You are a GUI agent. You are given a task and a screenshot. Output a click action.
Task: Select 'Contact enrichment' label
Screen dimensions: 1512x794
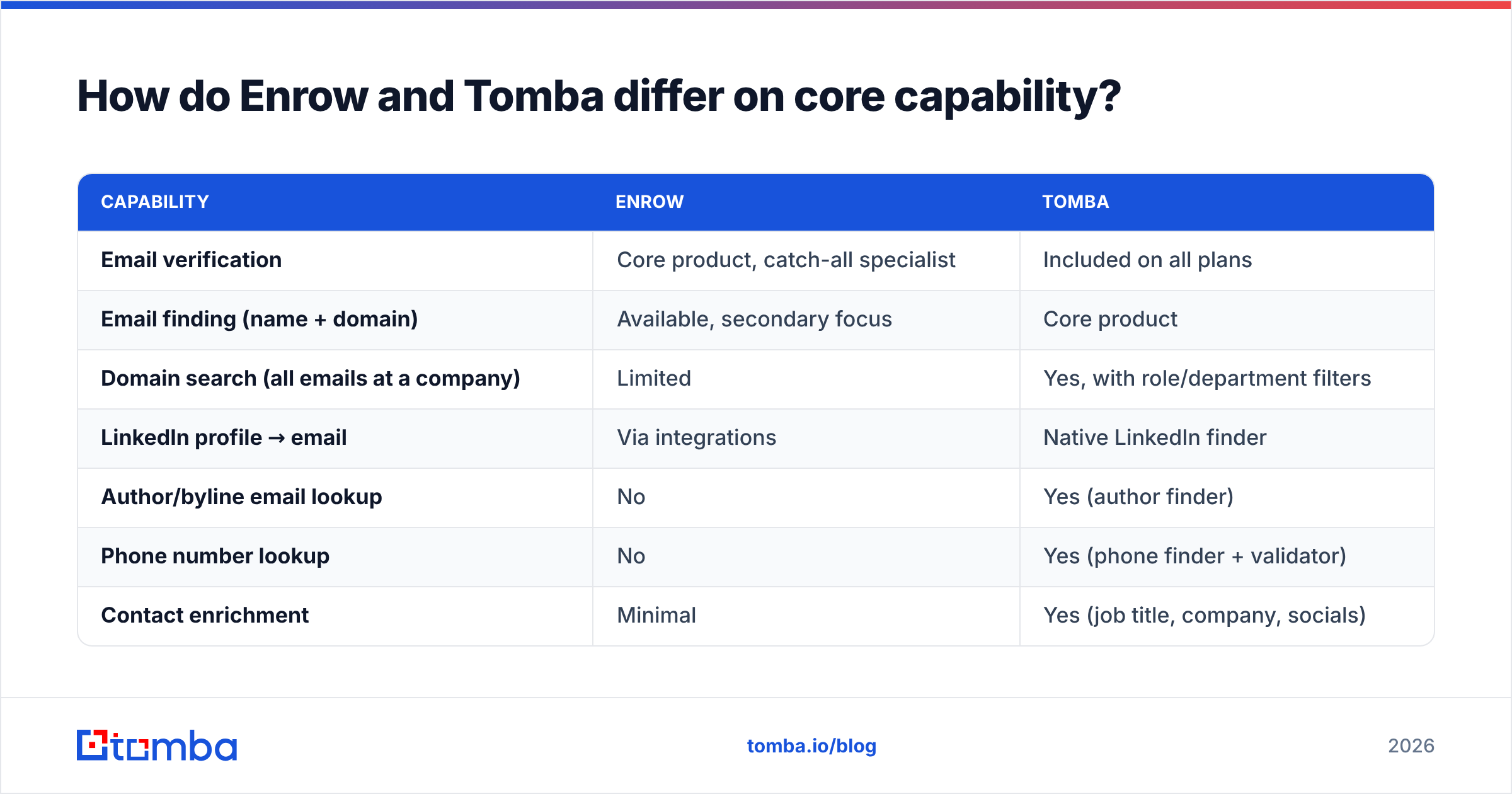(205, 615)
